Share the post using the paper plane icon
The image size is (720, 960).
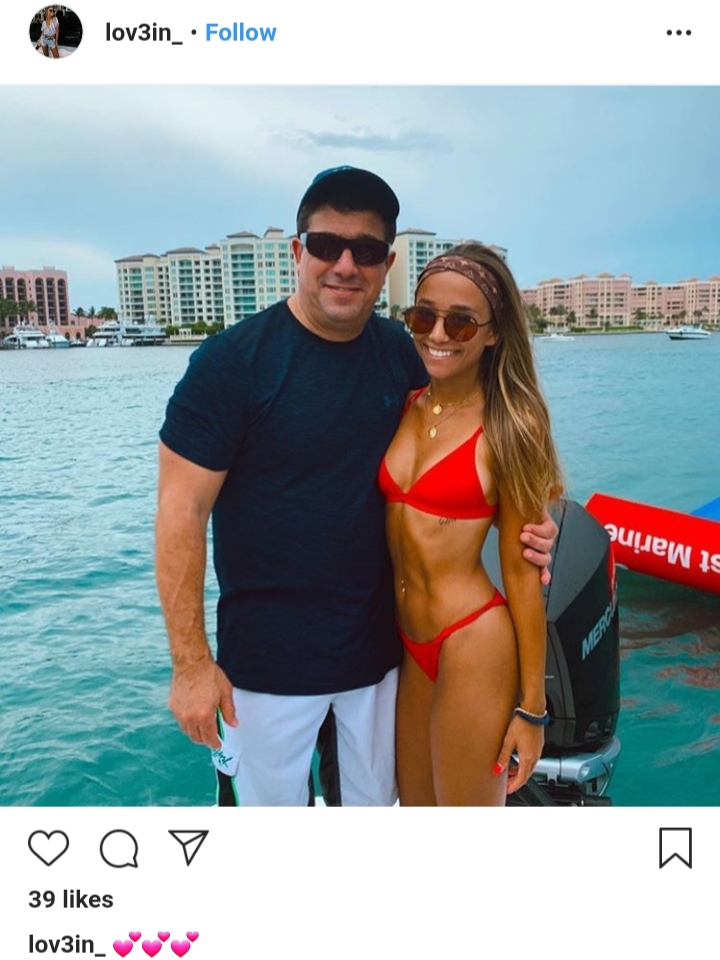[x=189, y=847]
